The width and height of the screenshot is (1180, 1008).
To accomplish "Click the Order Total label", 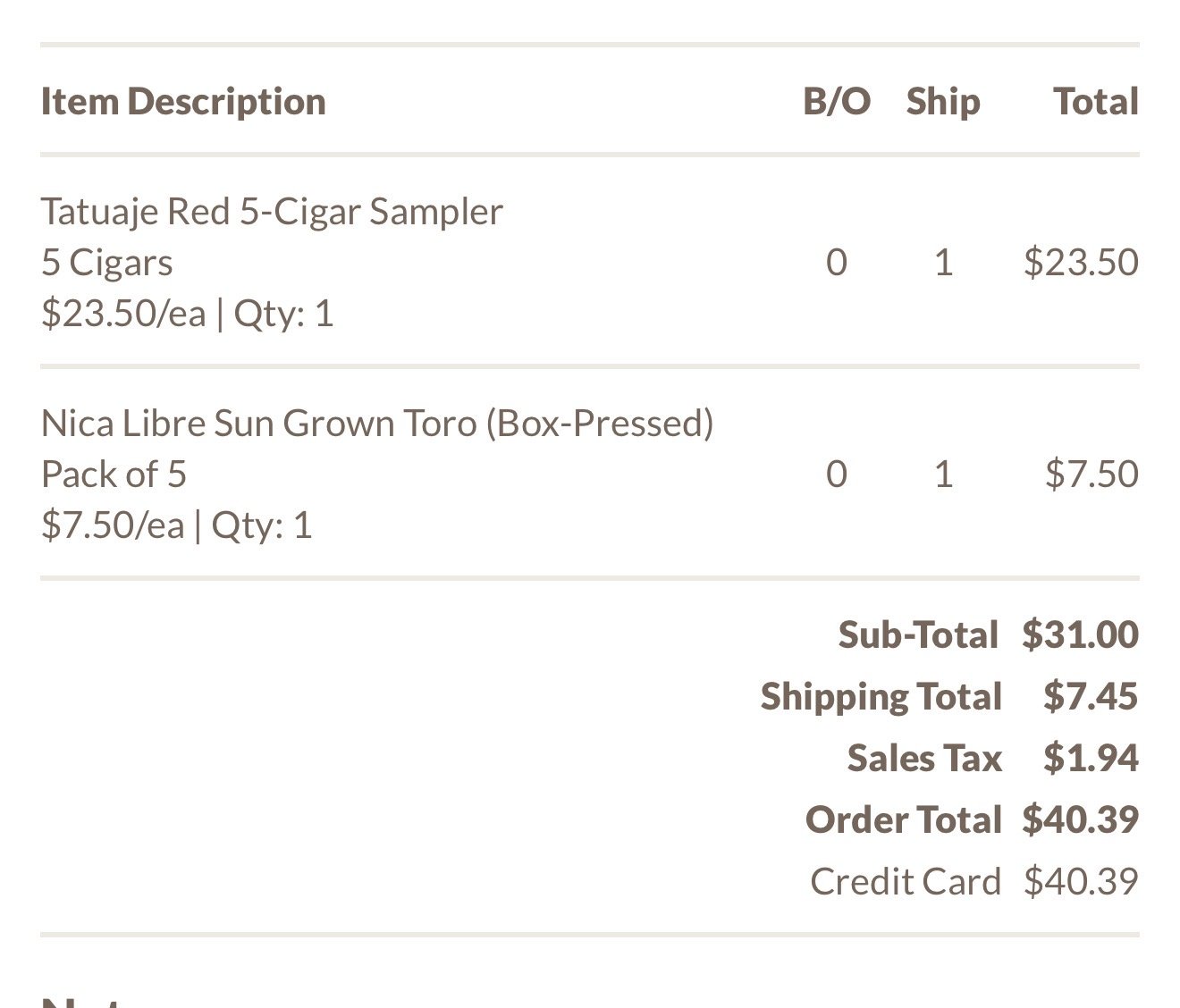I will (x=904, y=819).
